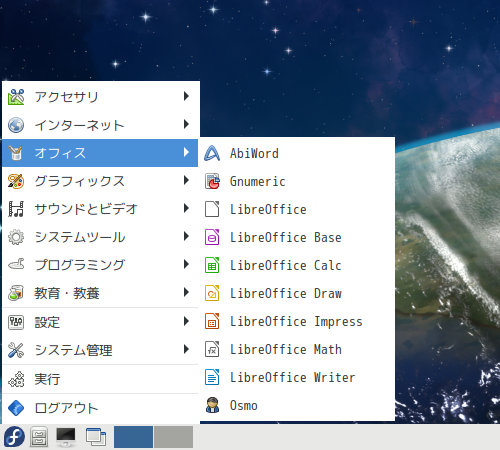Switch to the gray second workspace
Viewport: 500px width, 450px height.
tap(173, 437)
